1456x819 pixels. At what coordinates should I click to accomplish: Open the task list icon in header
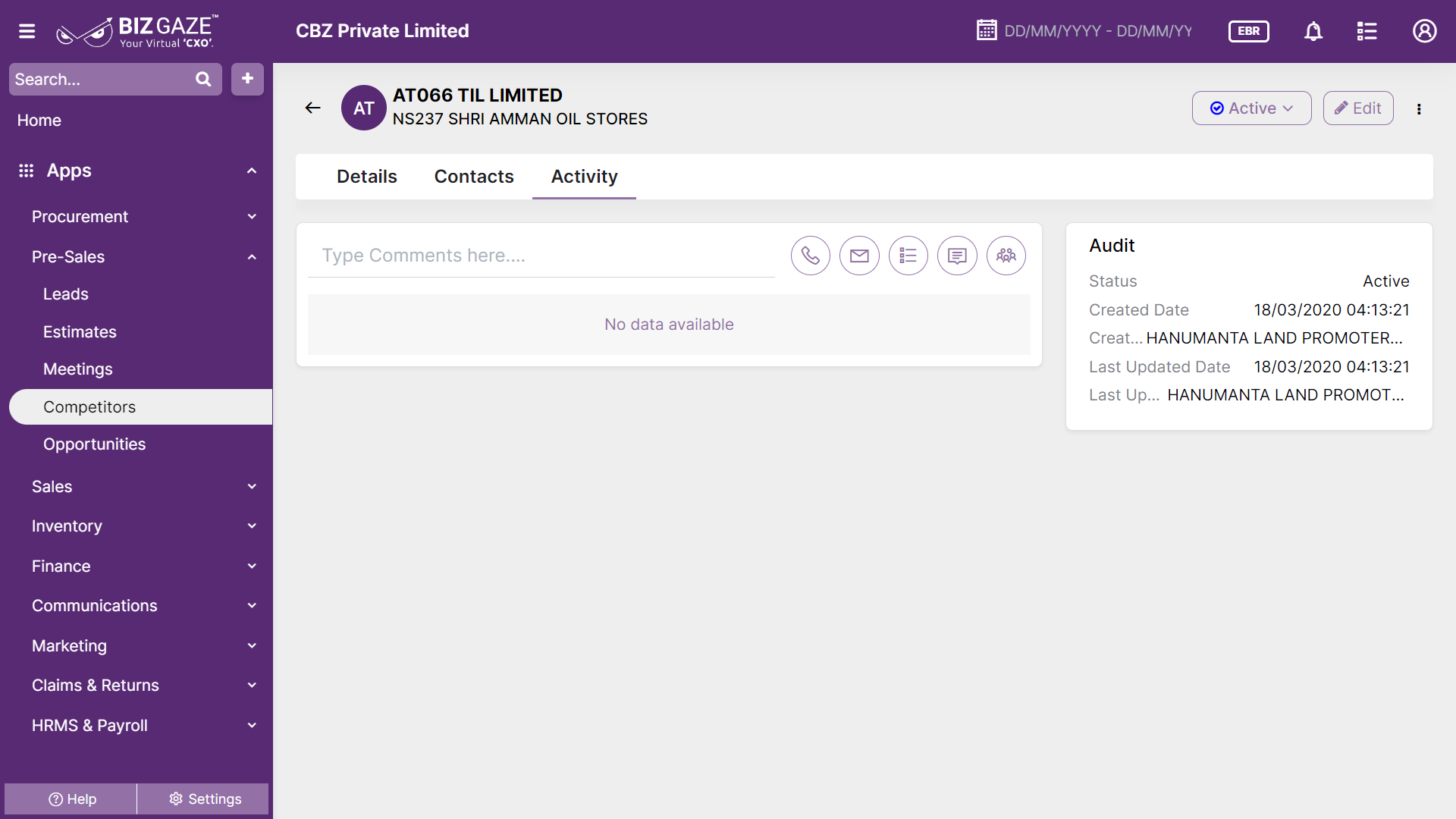click(x=1367, y=31)
